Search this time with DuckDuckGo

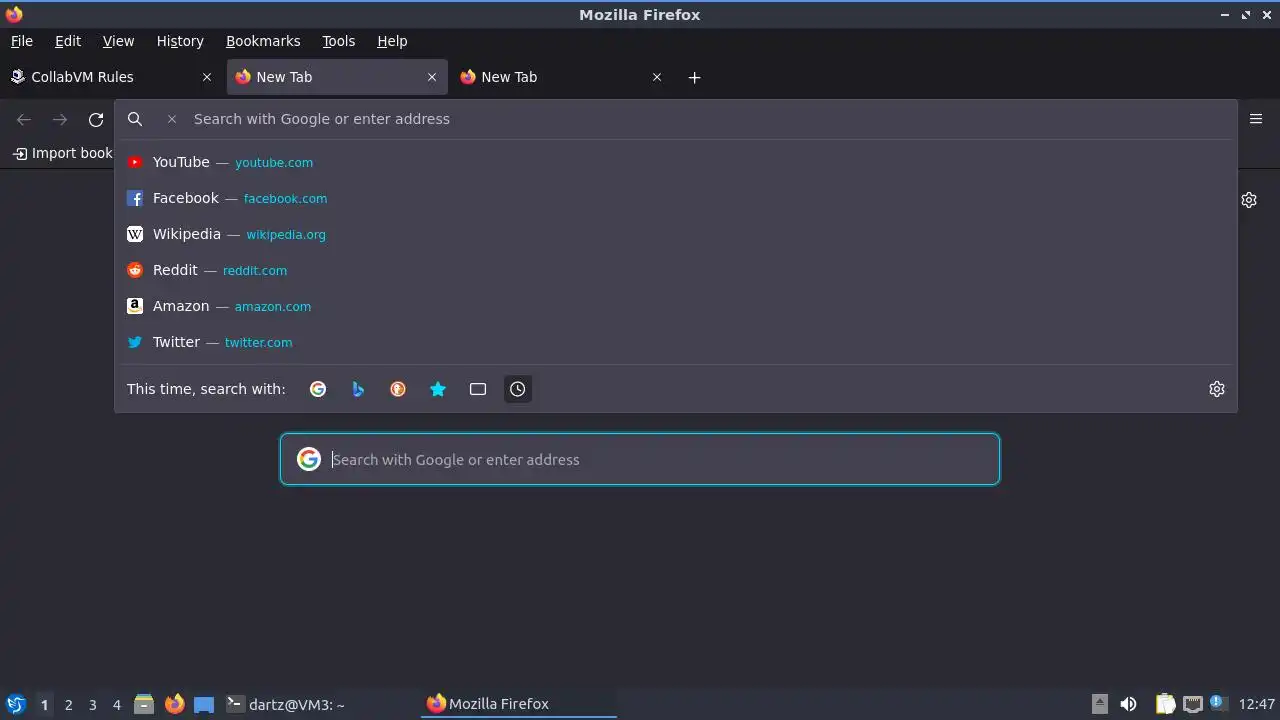coord(398,389)
